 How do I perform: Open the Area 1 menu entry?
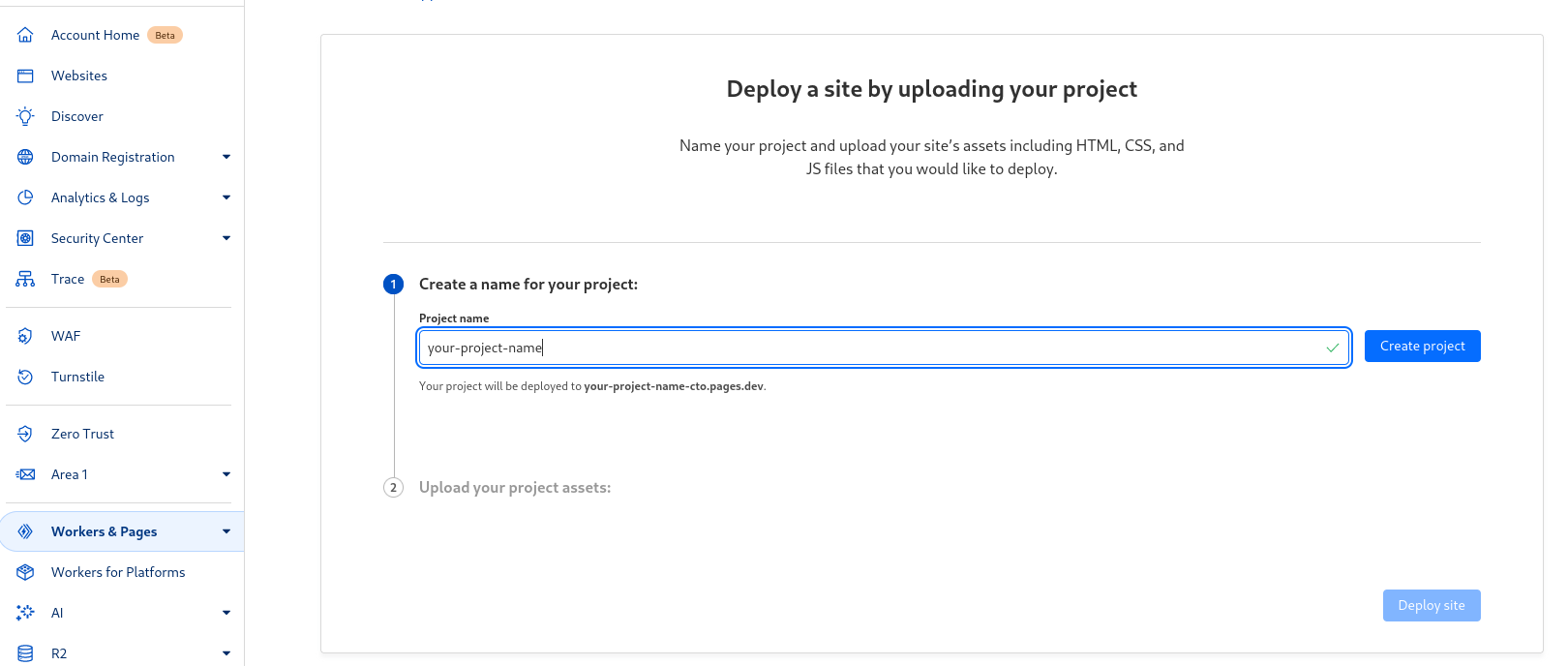coord(70,474)
